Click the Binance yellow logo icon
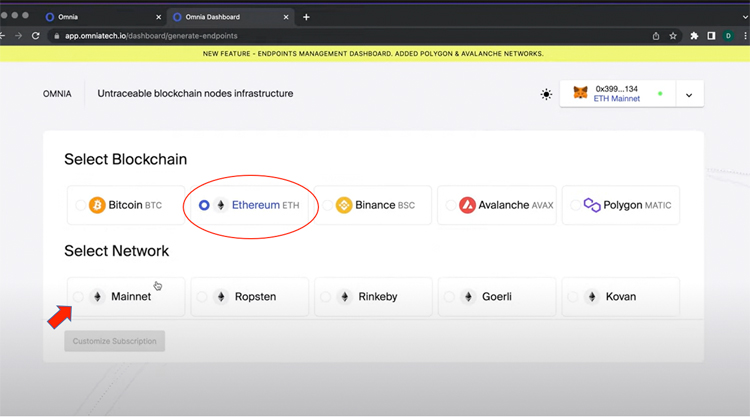The image size is (750, 417). click(344, 205)
